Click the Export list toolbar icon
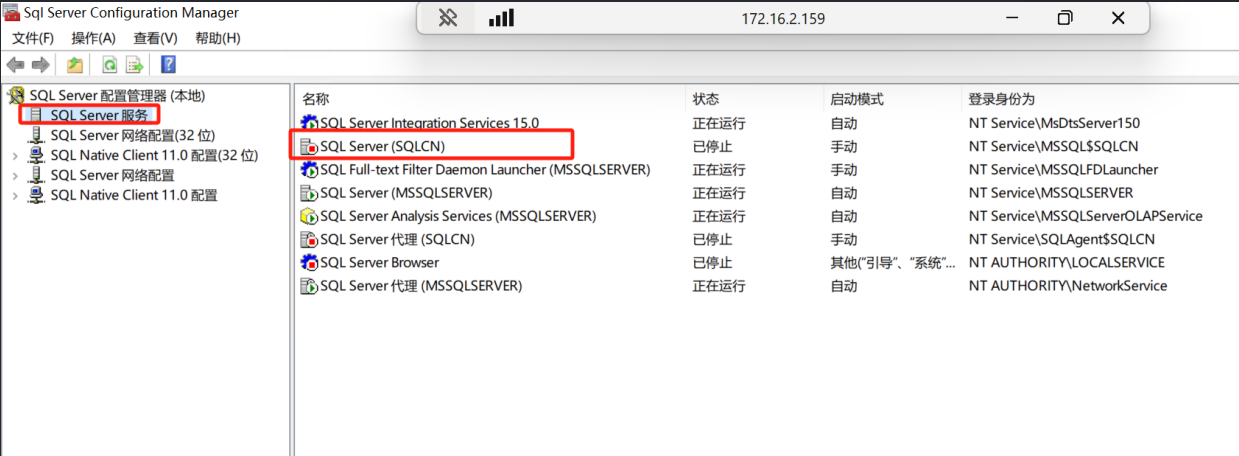The width and height of the screenshot is (1239, 456). [135, 65]
